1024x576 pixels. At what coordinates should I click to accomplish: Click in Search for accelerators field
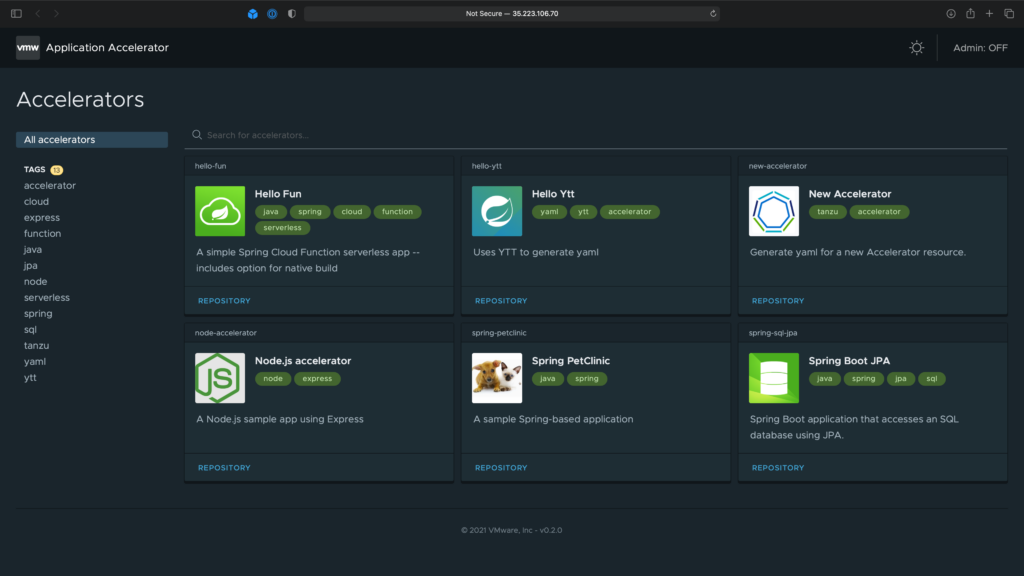tap(596, 135)
